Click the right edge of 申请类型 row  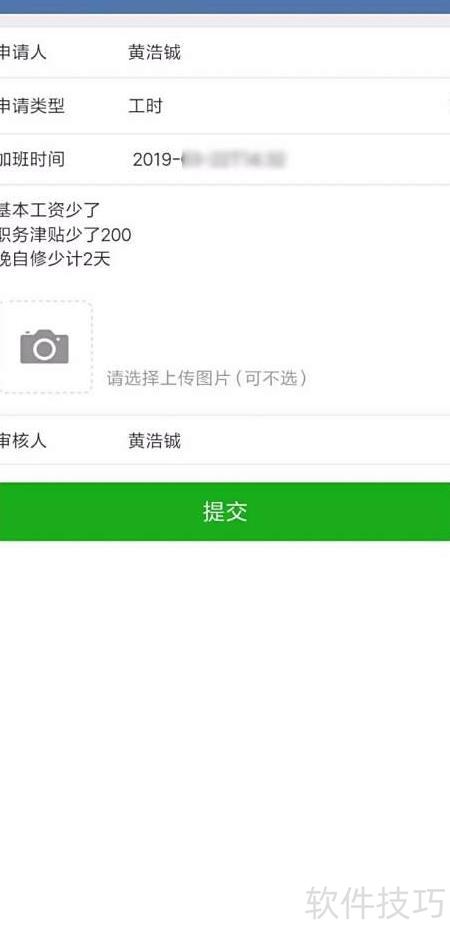tap(446, 107)
